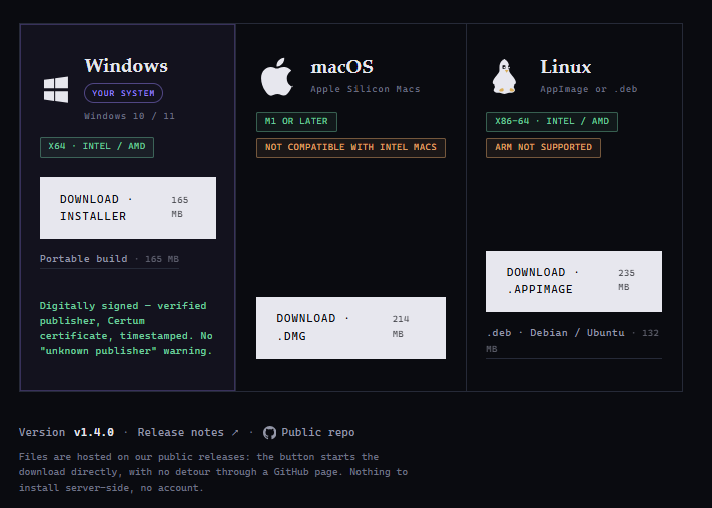The width and height of the screenshot is (712, 508).
Task: Click the Digitally signed notice text
Action: [x=126, y=328]
